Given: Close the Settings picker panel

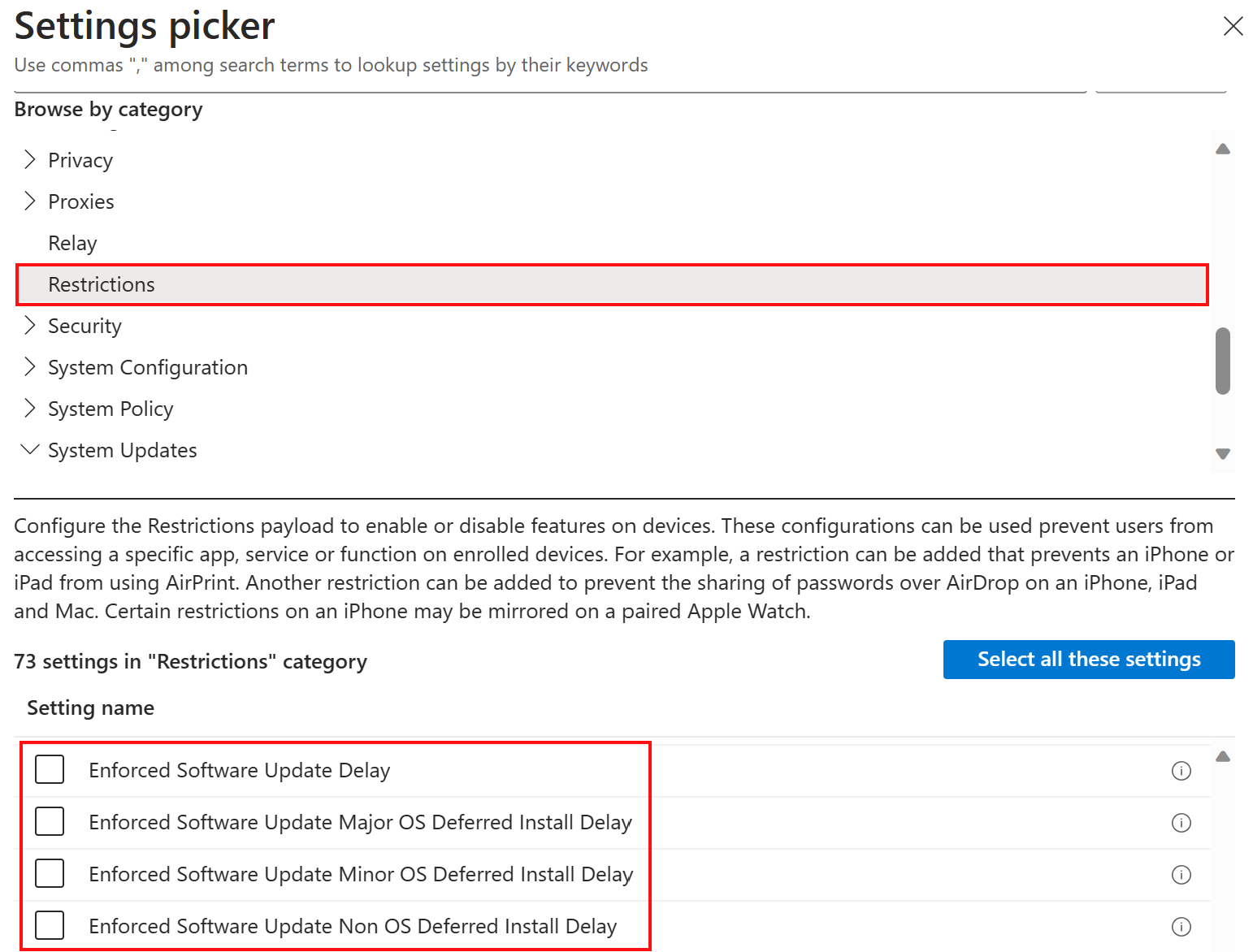Looking at the screenshot, I should [x=1233, y=27].
